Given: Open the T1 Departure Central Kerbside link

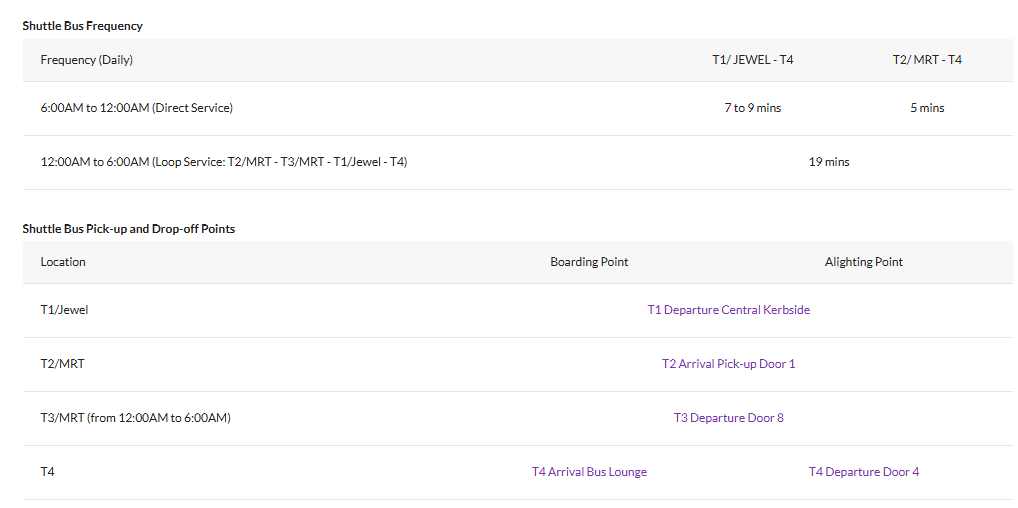Looking at the screenshot, I should point(728,310).
